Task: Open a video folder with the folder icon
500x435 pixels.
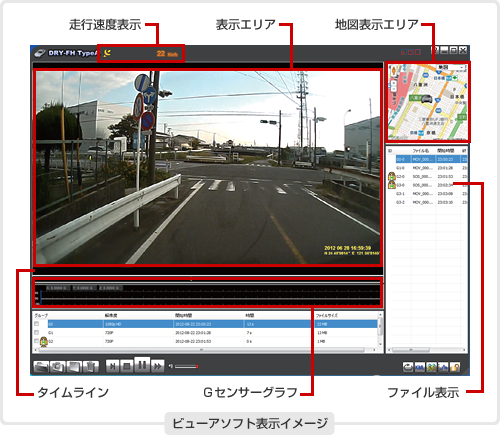Action: [41, 367]
